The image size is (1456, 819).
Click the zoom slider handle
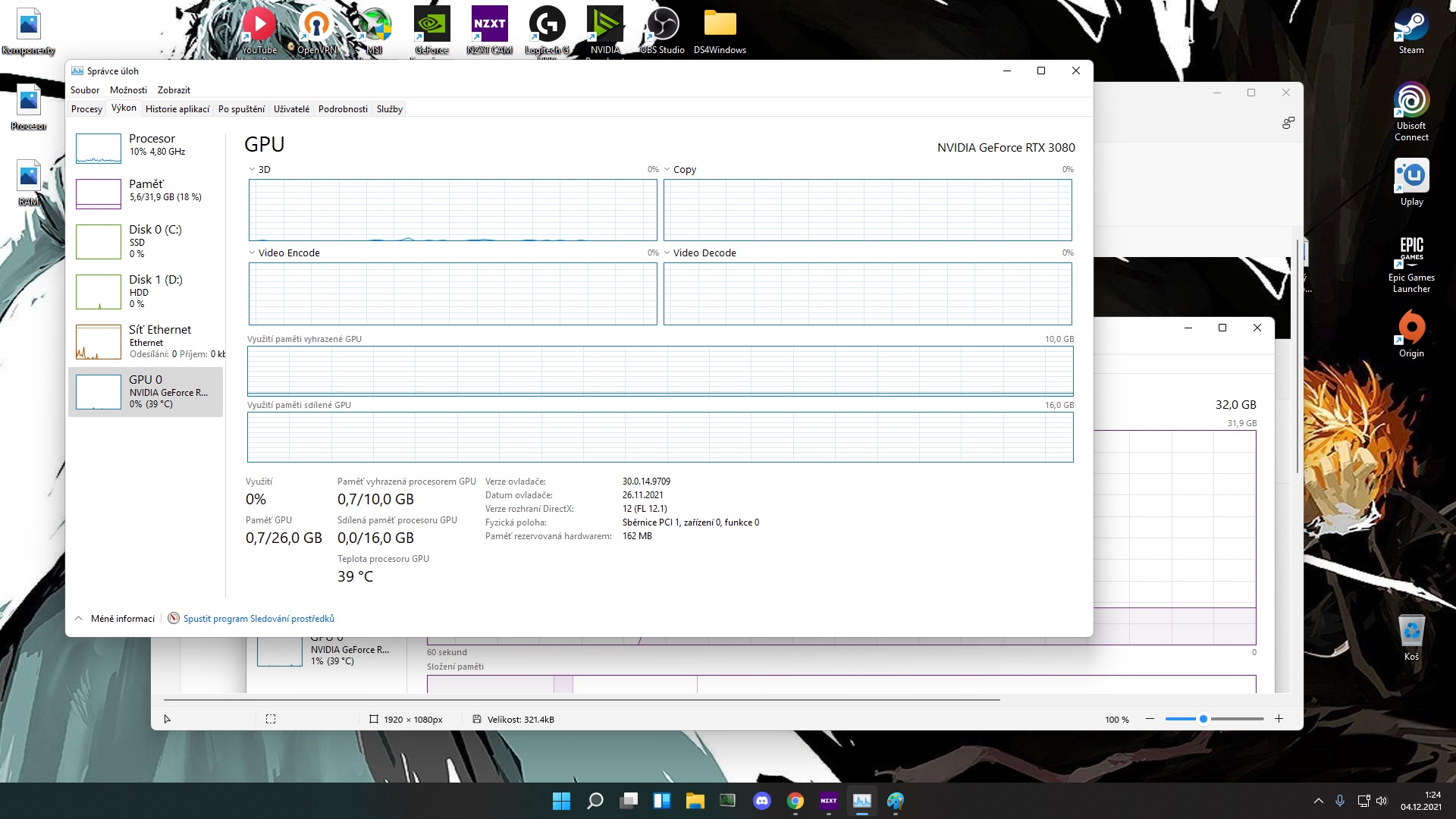coord(1203,719)
